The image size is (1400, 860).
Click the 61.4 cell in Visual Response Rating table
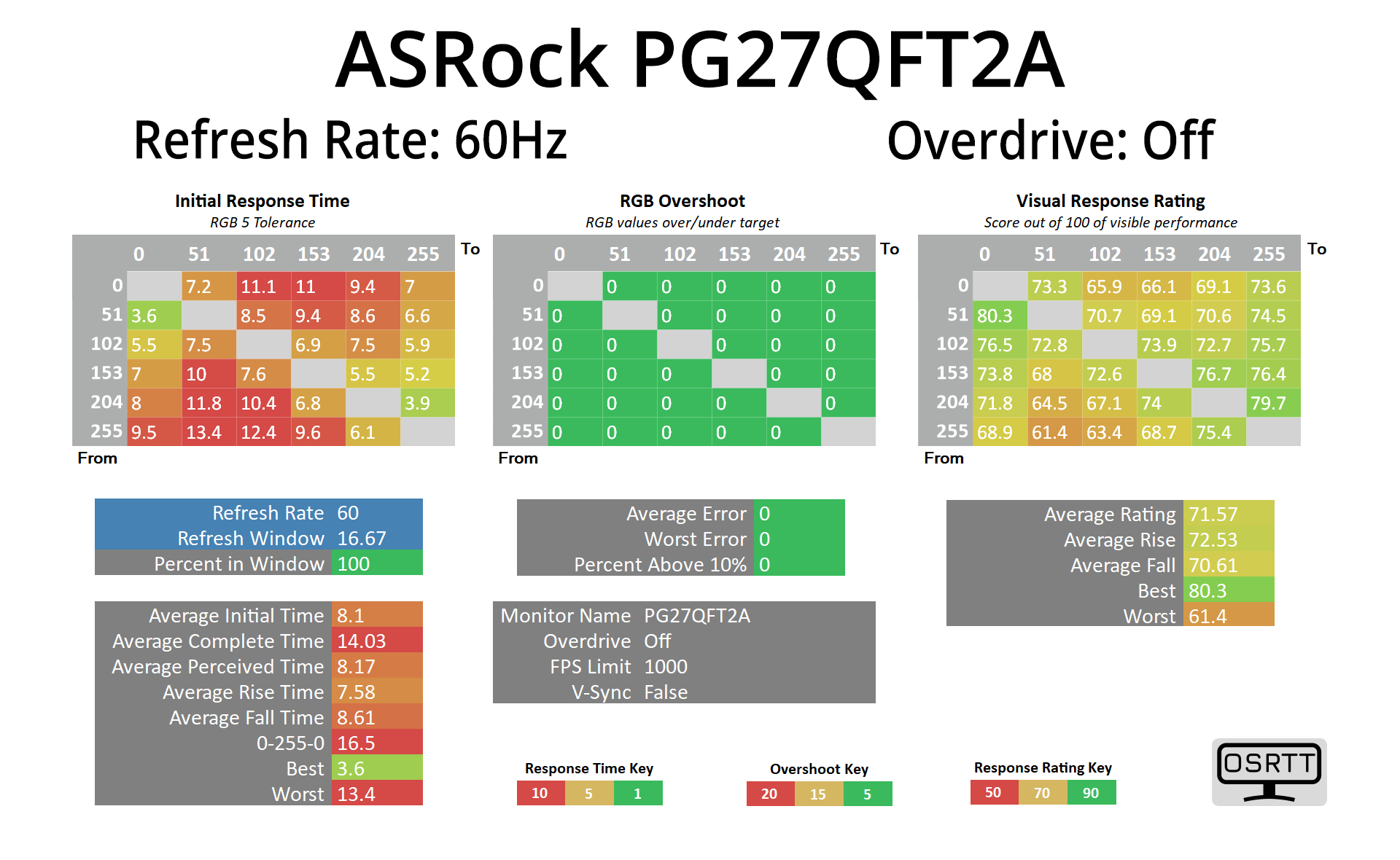click(1054, 432)
